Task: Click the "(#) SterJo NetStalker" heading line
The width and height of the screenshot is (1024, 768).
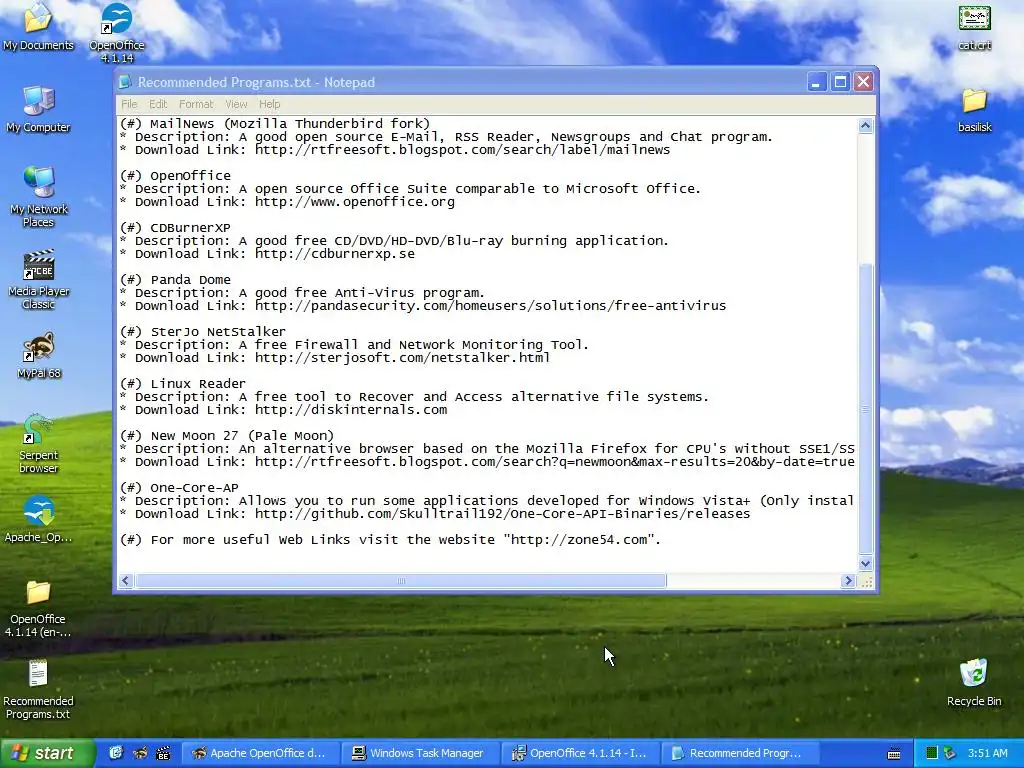Action: coord(203,332)
